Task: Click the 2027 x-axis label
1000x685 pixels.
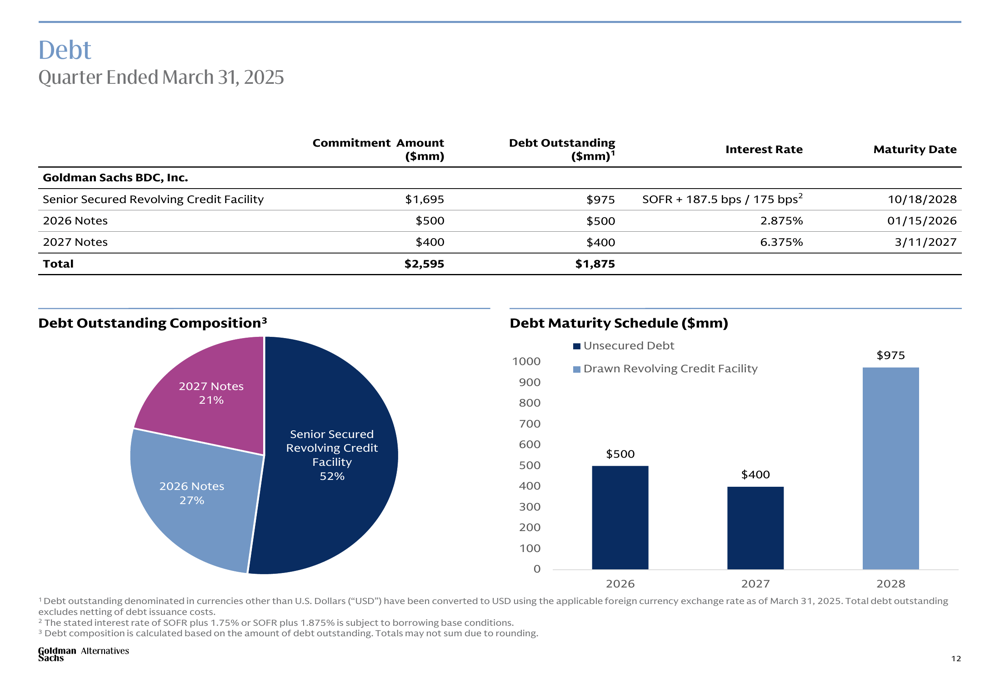Action: pyautogui.click(x=755, y=584)
